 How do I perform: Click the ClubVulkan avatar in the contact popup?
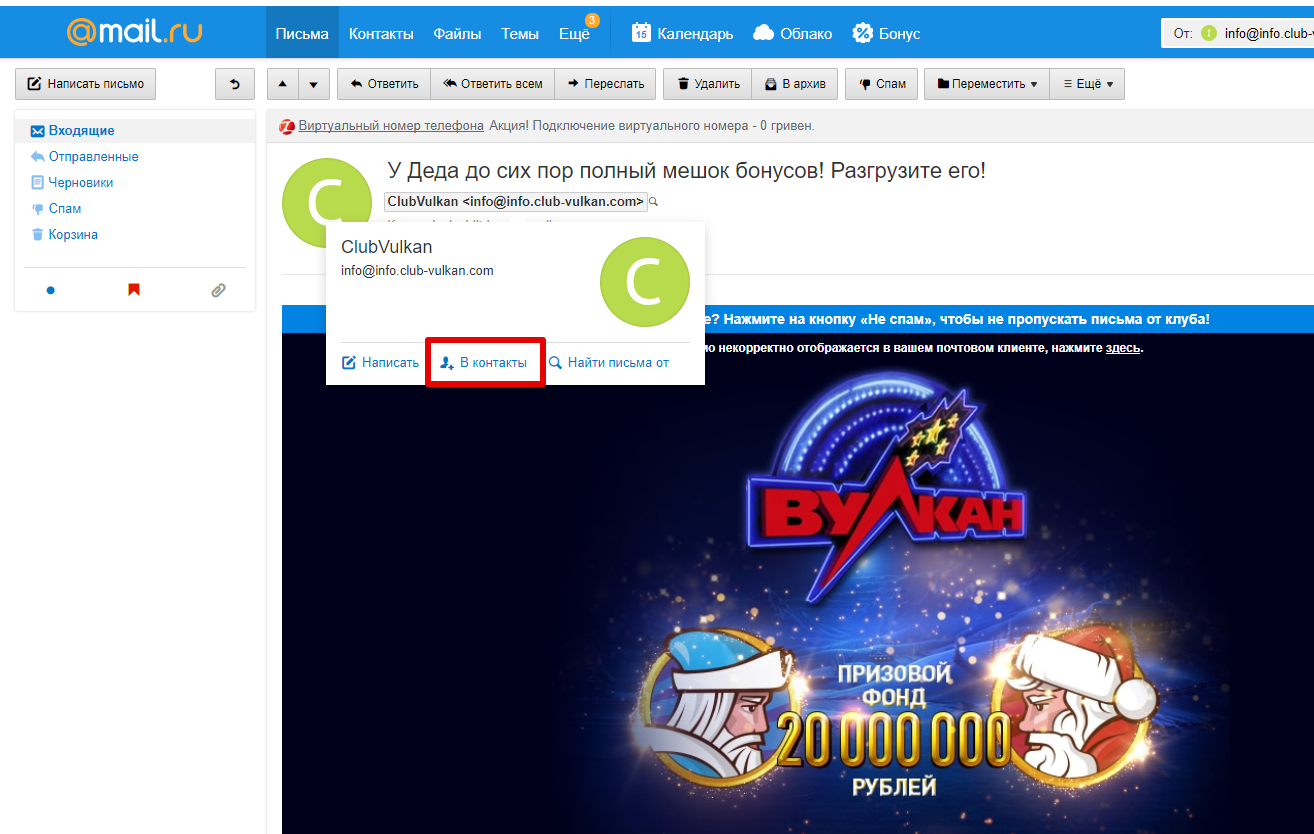[x=645, y=283]
